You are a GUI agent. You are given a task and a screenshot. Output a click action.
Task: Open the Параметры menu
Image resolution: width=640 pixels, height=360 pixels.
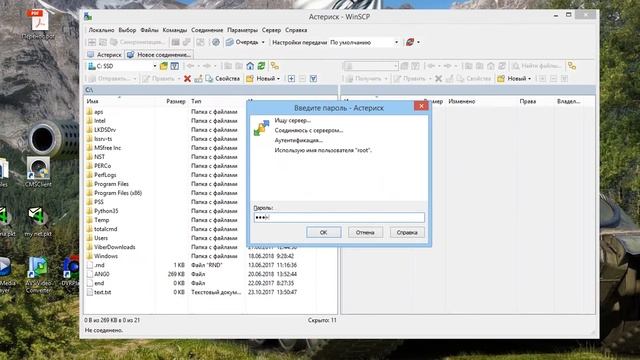coord(242,30)
